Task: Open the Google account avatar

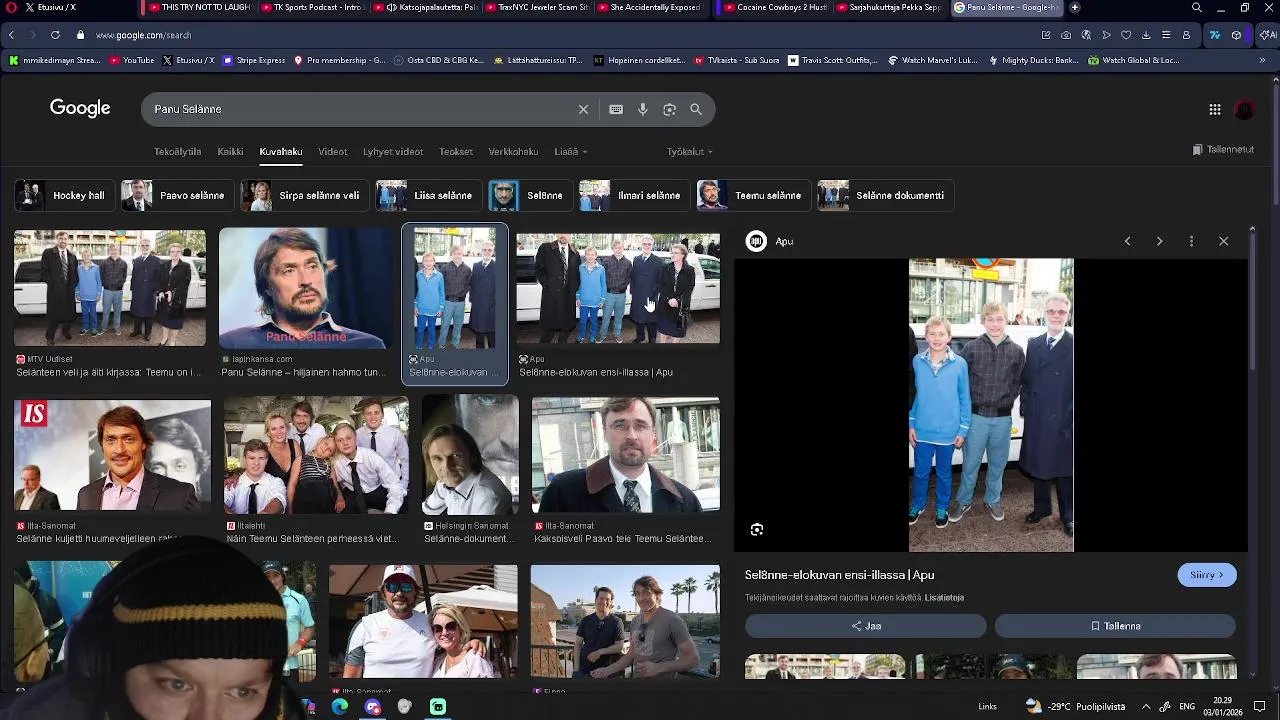Action: (1245, 109)
